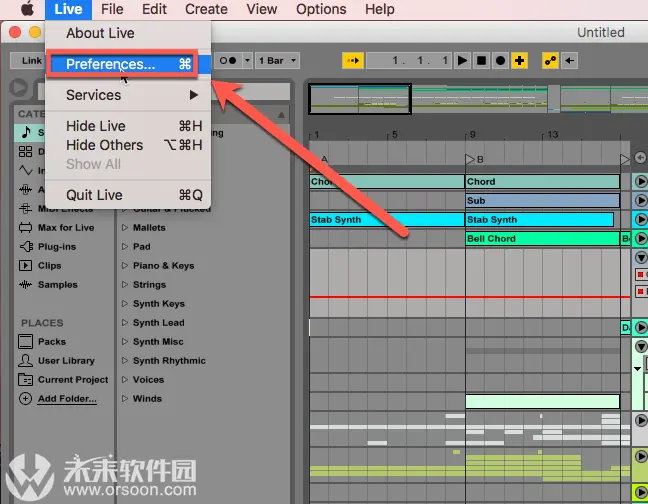Toggle the Follow yellow arrow button
The image size is (648, 504).
353,61
